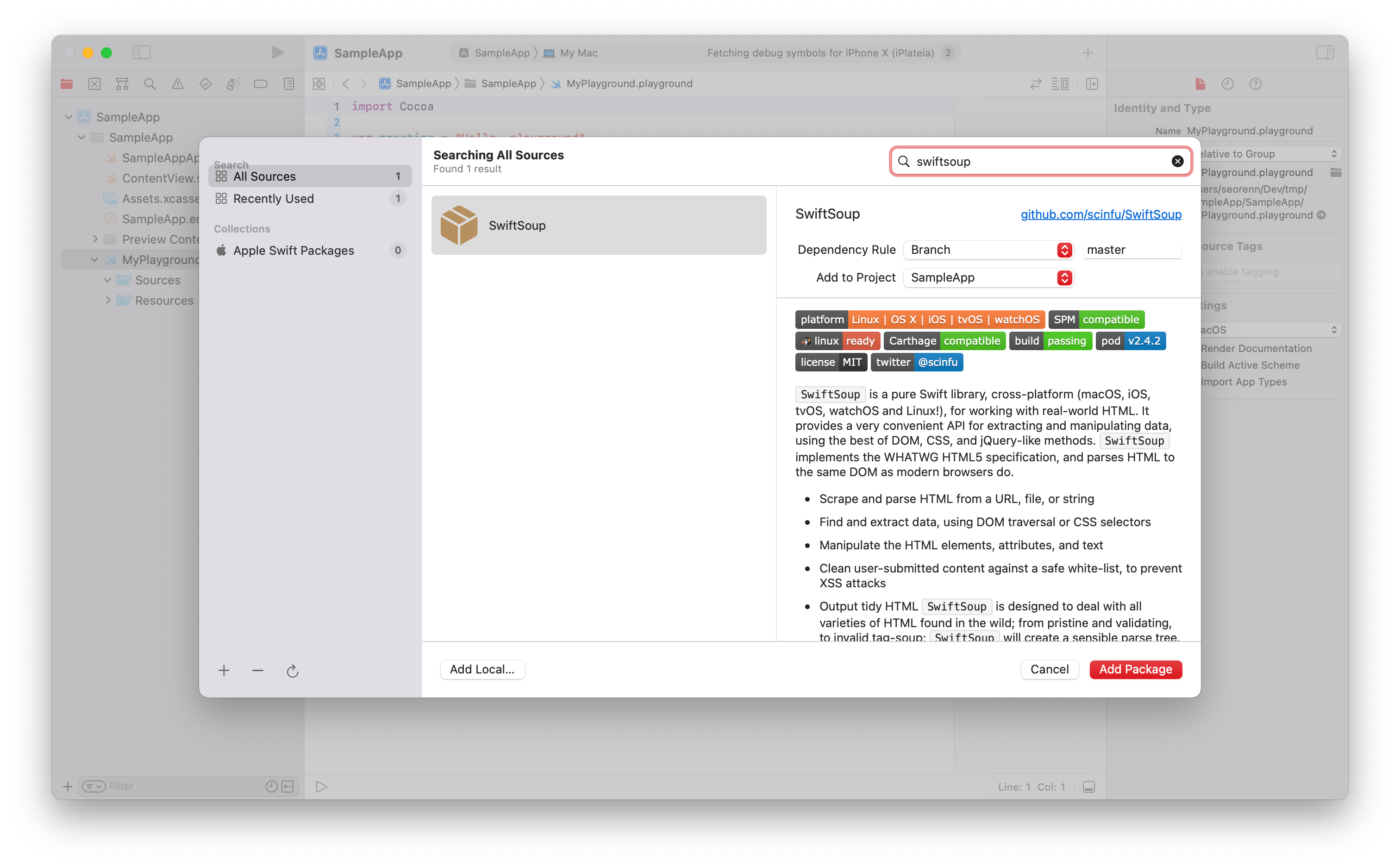Image resolution: width=1400 pixels, height=868 pixels.
Task: Toggle the debug area at bottom right
Action: click(x=1088, y=787)
